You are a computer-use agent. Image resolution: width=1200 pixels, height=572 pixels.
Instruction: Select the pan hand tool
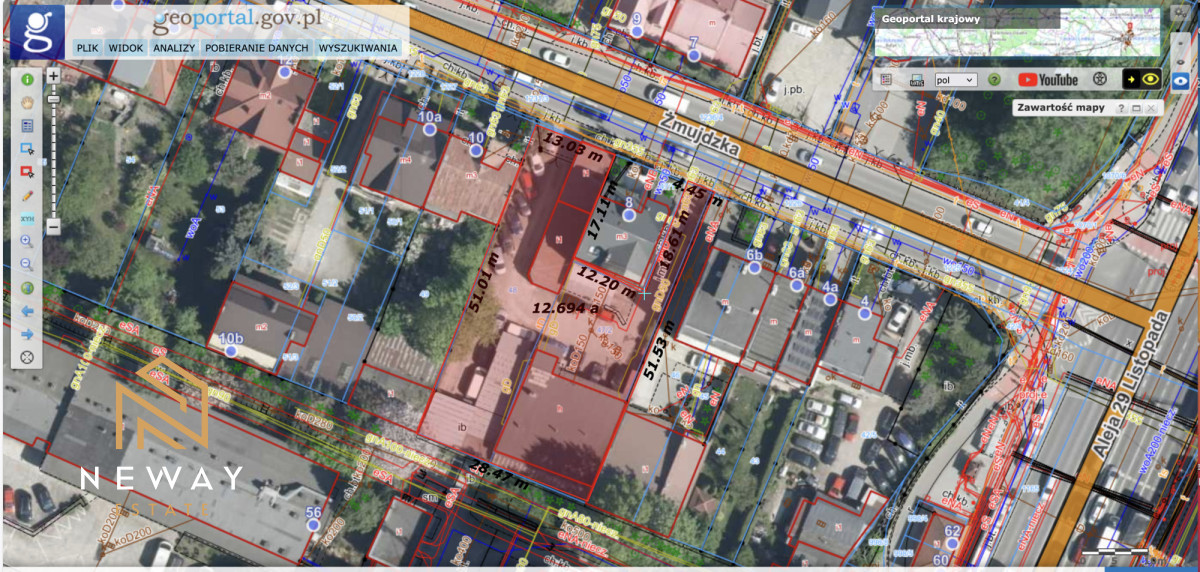click(27, 102)
